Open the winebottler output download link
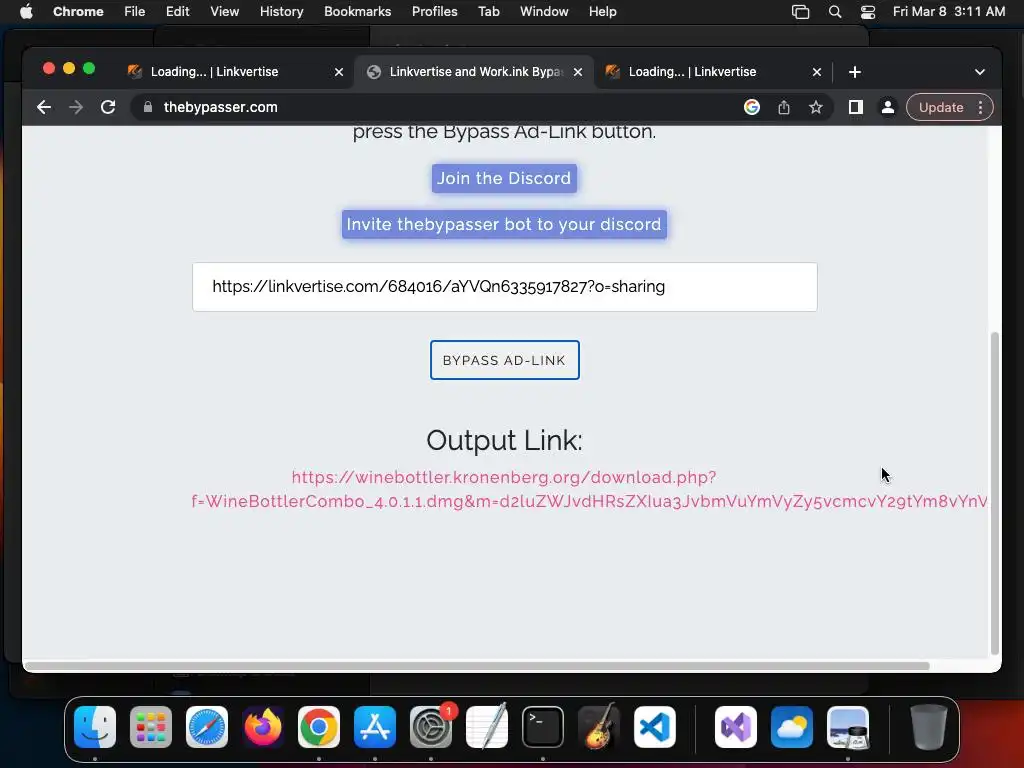 pyautogui.click(x=588, y=489)
